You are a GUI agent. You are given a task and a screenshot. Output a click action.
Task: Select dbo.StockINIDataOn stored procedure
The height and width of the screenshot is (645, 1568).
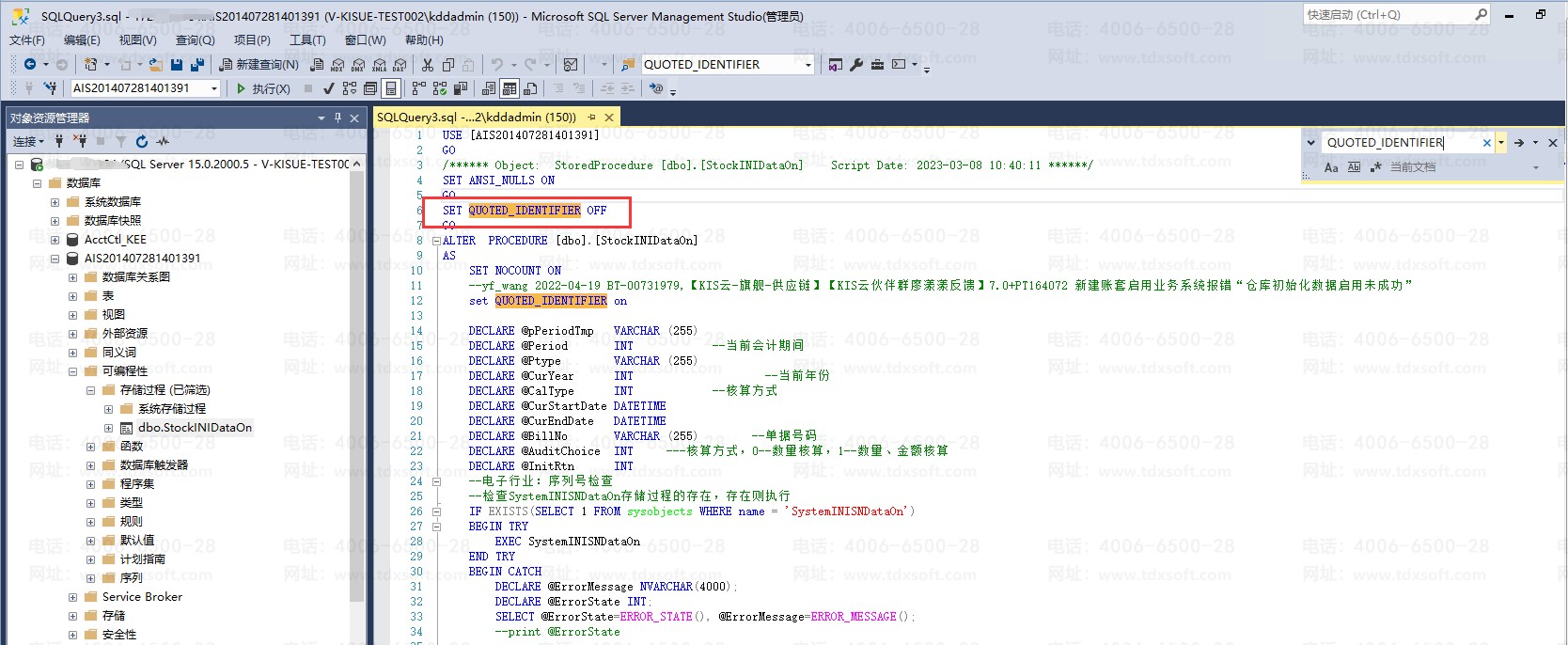coord(195,428)
